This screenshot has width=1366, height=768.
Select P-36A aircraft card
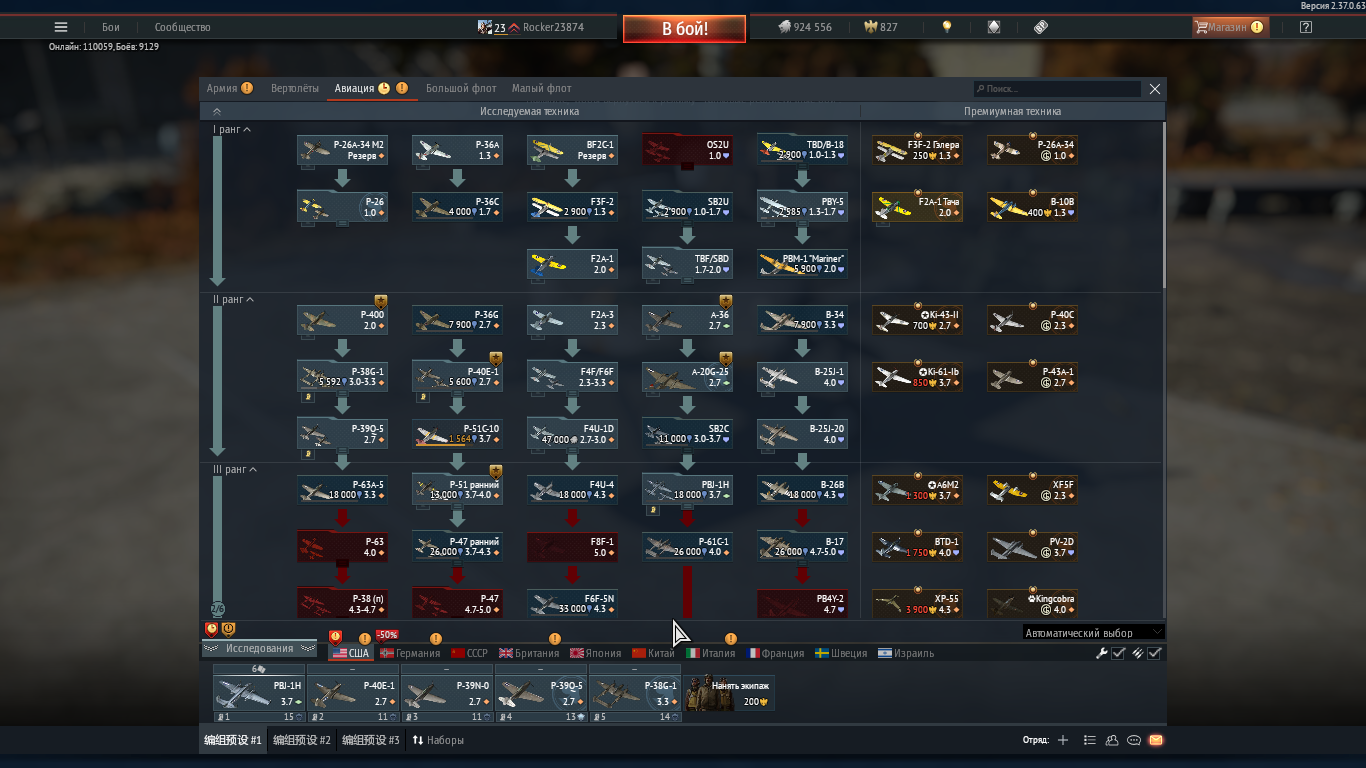click(457, 150)
